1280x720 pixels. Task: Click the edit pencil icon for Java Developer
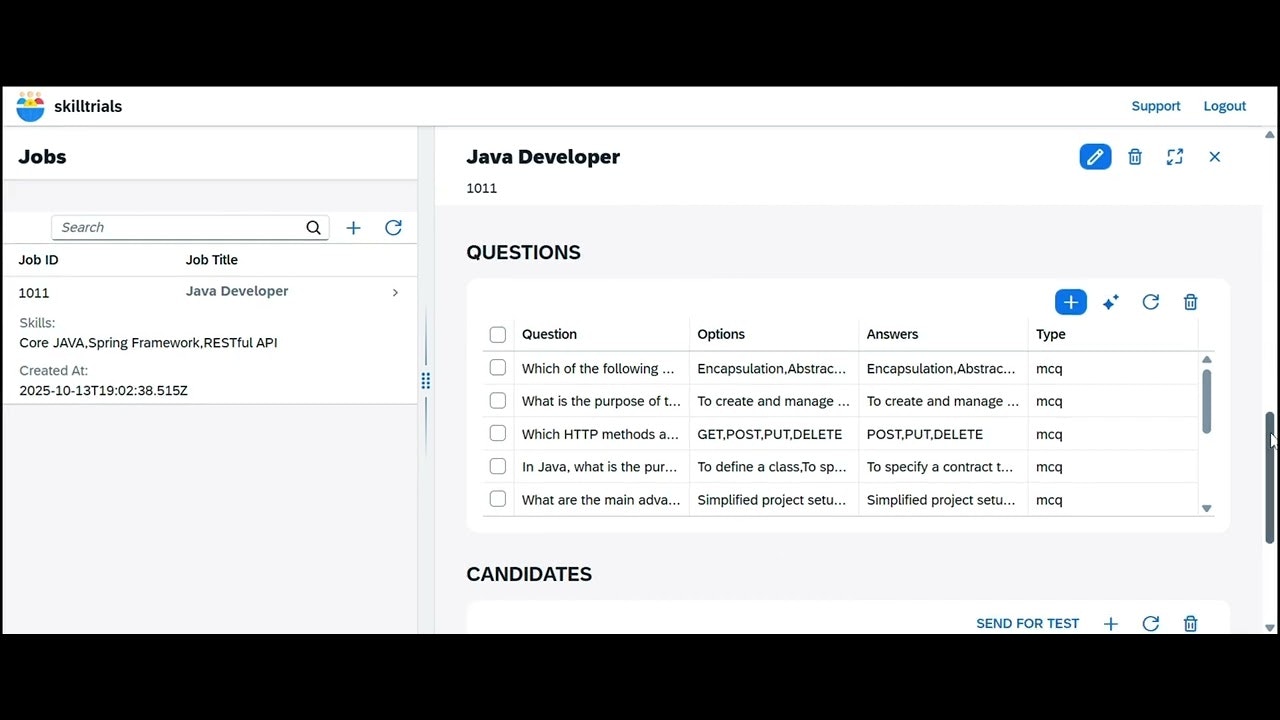tap(1095, 157)
